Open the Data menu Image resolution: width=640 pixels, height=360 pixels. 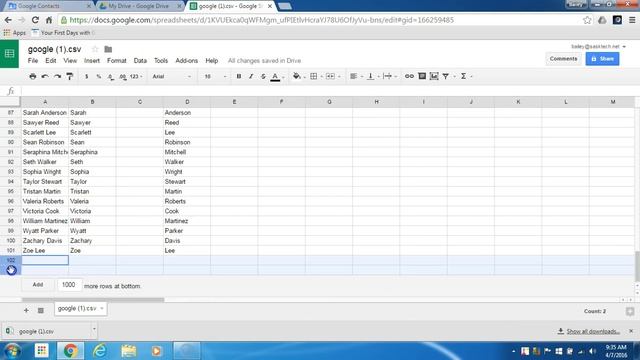coord(140,60)
